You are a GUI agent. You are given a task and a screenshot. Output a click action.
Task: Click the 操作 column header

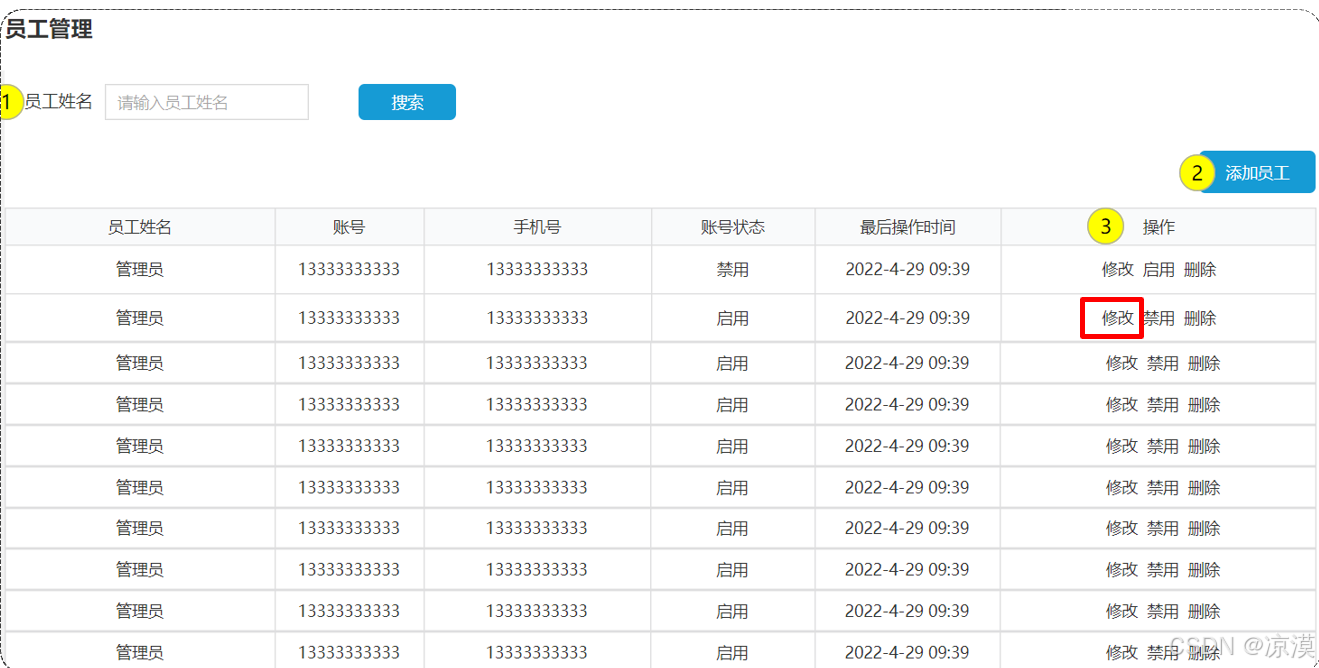point(1159,227)
